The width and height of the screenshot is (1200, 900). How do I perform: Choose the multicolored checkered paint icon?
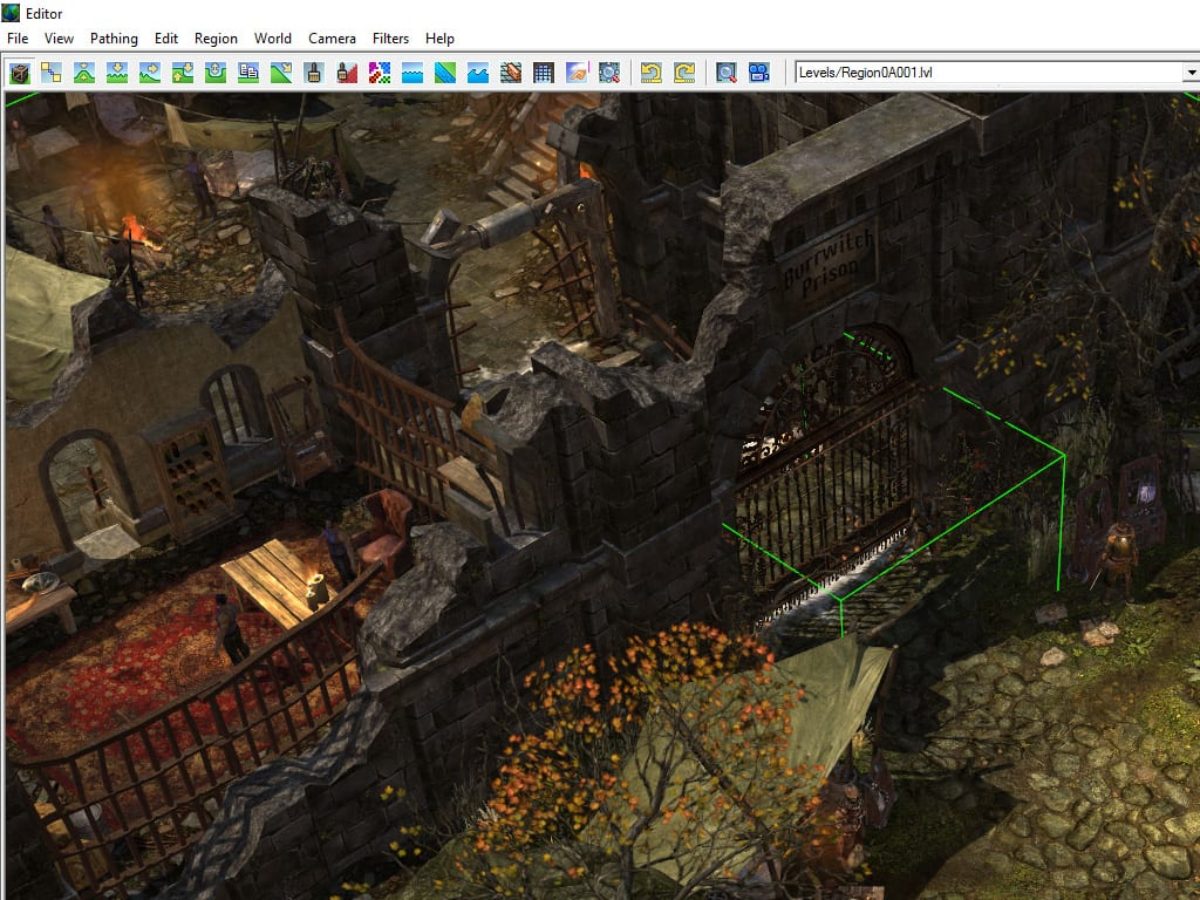click(x=379, y=72)
